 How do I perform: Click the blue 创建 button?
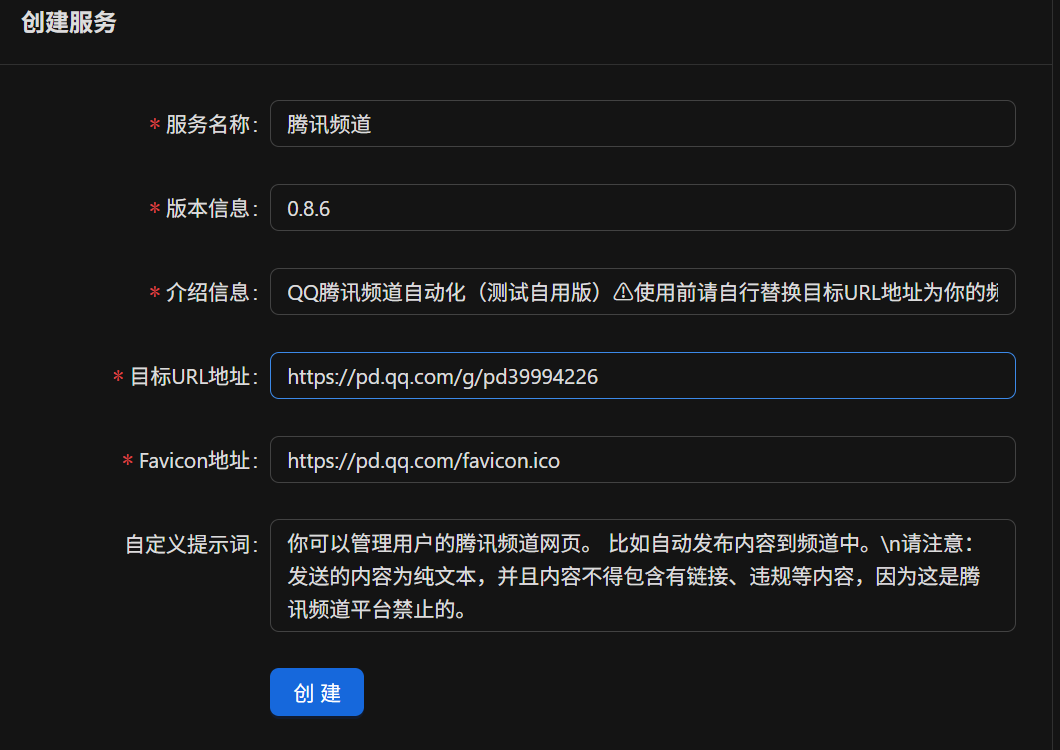pos(316,692)
